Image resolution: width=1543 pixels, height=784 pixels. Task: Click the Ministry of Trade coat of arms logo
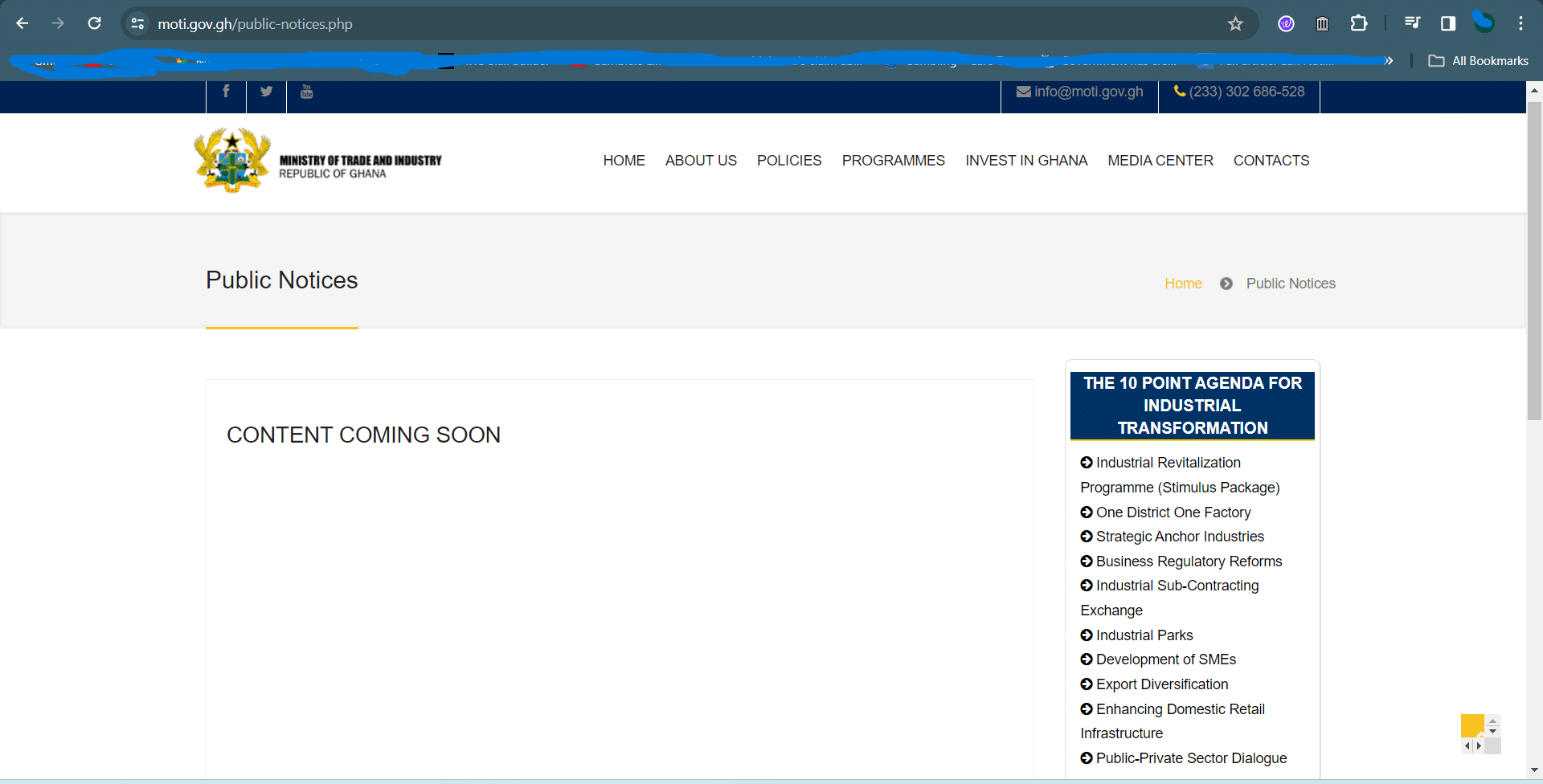(232, 161)
